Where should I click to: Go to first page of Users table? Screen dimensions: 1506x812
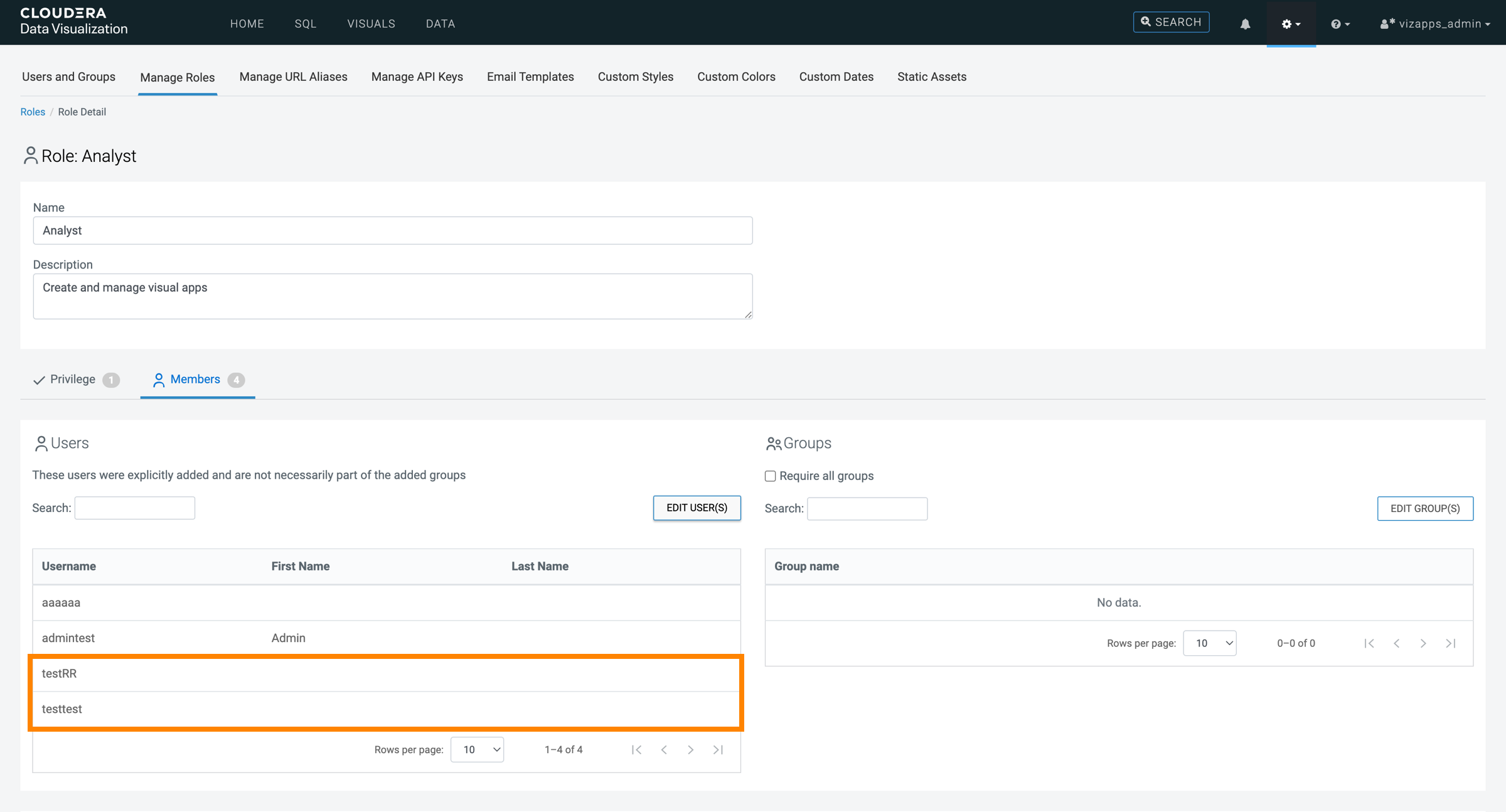coord(636,749)
